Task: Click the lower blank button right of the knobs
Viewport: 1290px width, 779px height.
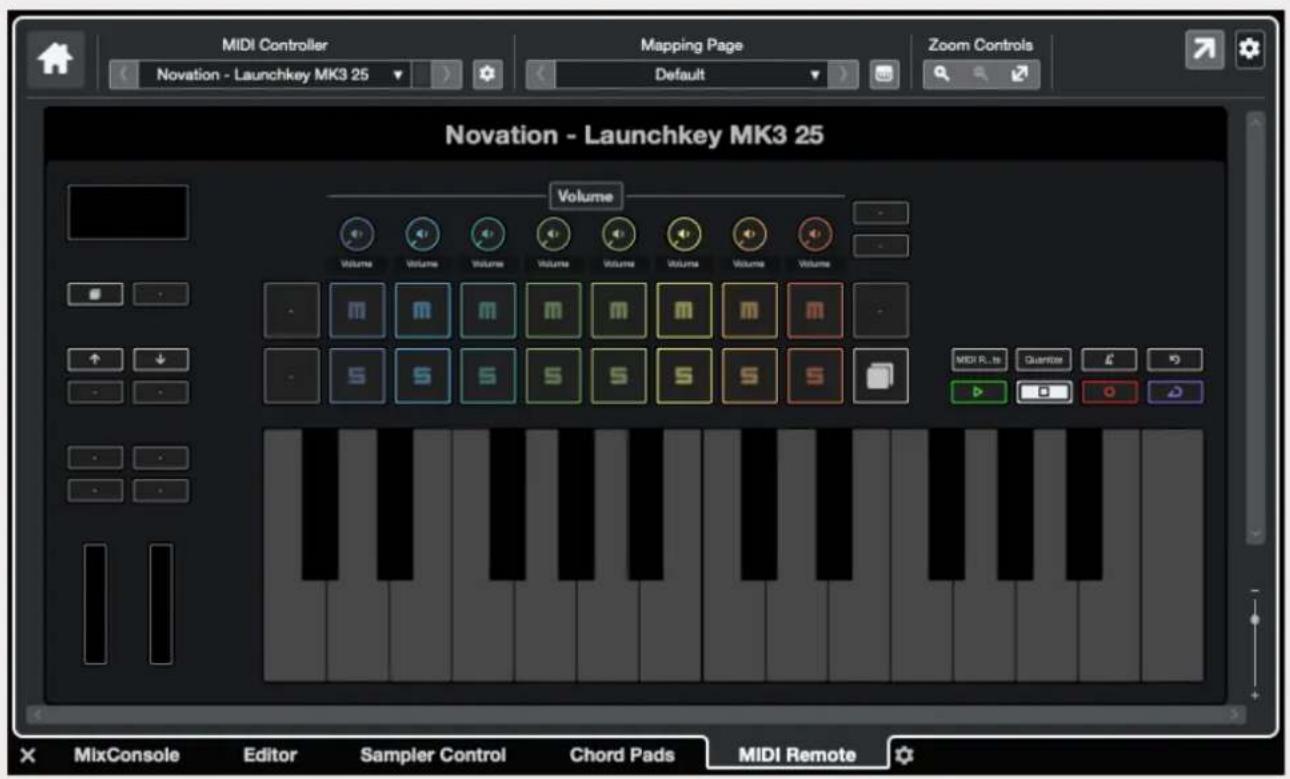Action: tap(881, 245)
